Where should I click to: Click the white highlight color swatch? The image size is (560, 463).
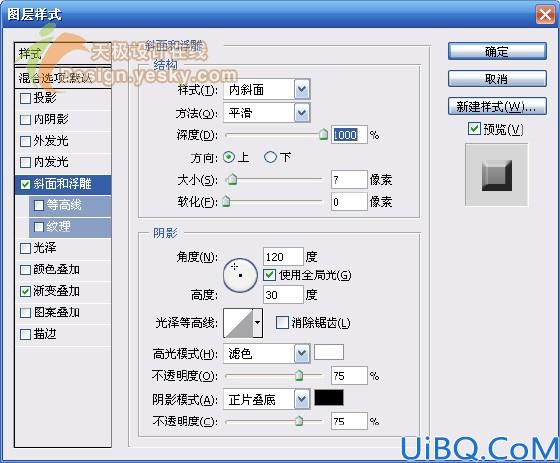click(x=329, y=352)
